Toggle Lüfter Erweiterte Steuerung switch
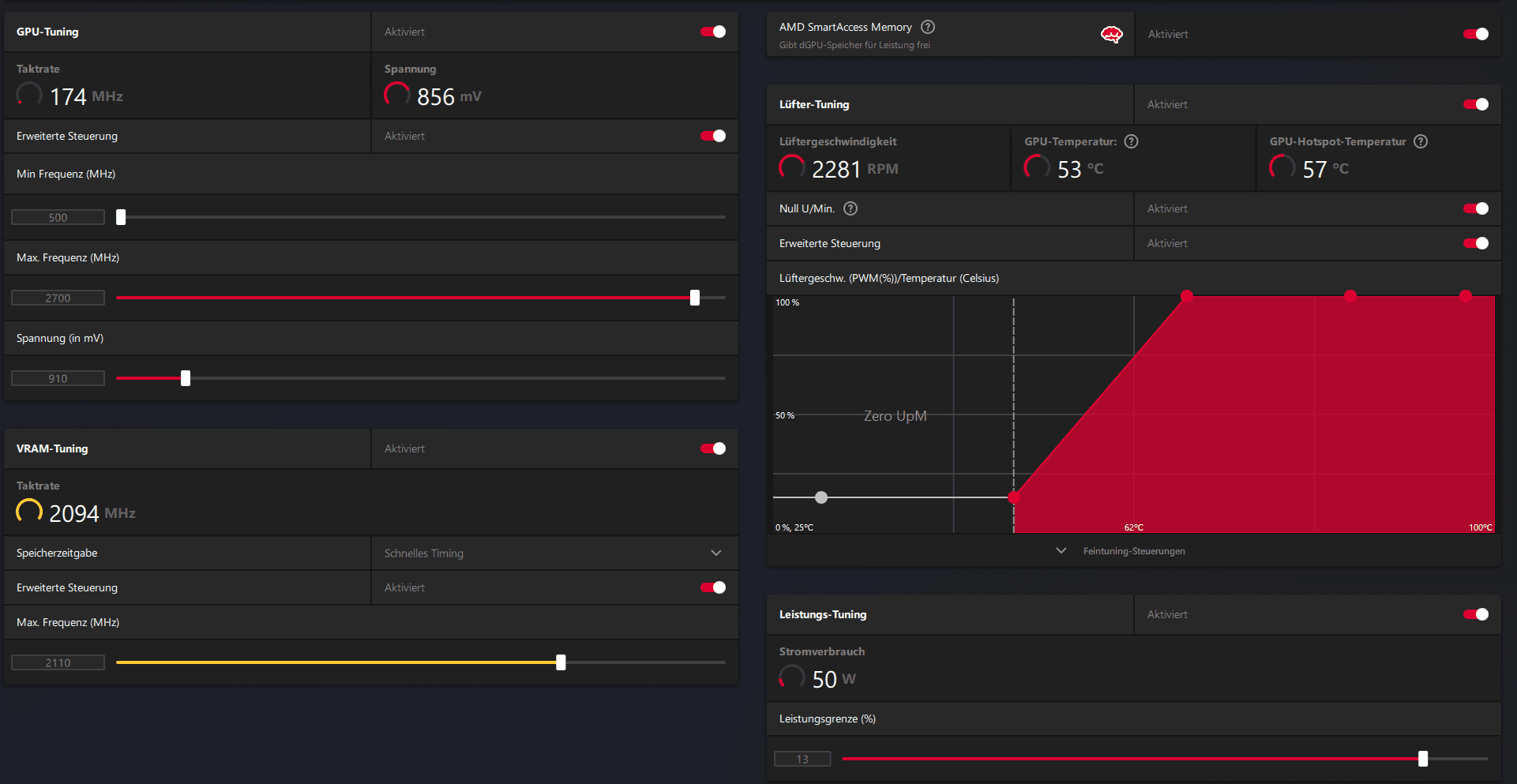 tap(1476, 243)
